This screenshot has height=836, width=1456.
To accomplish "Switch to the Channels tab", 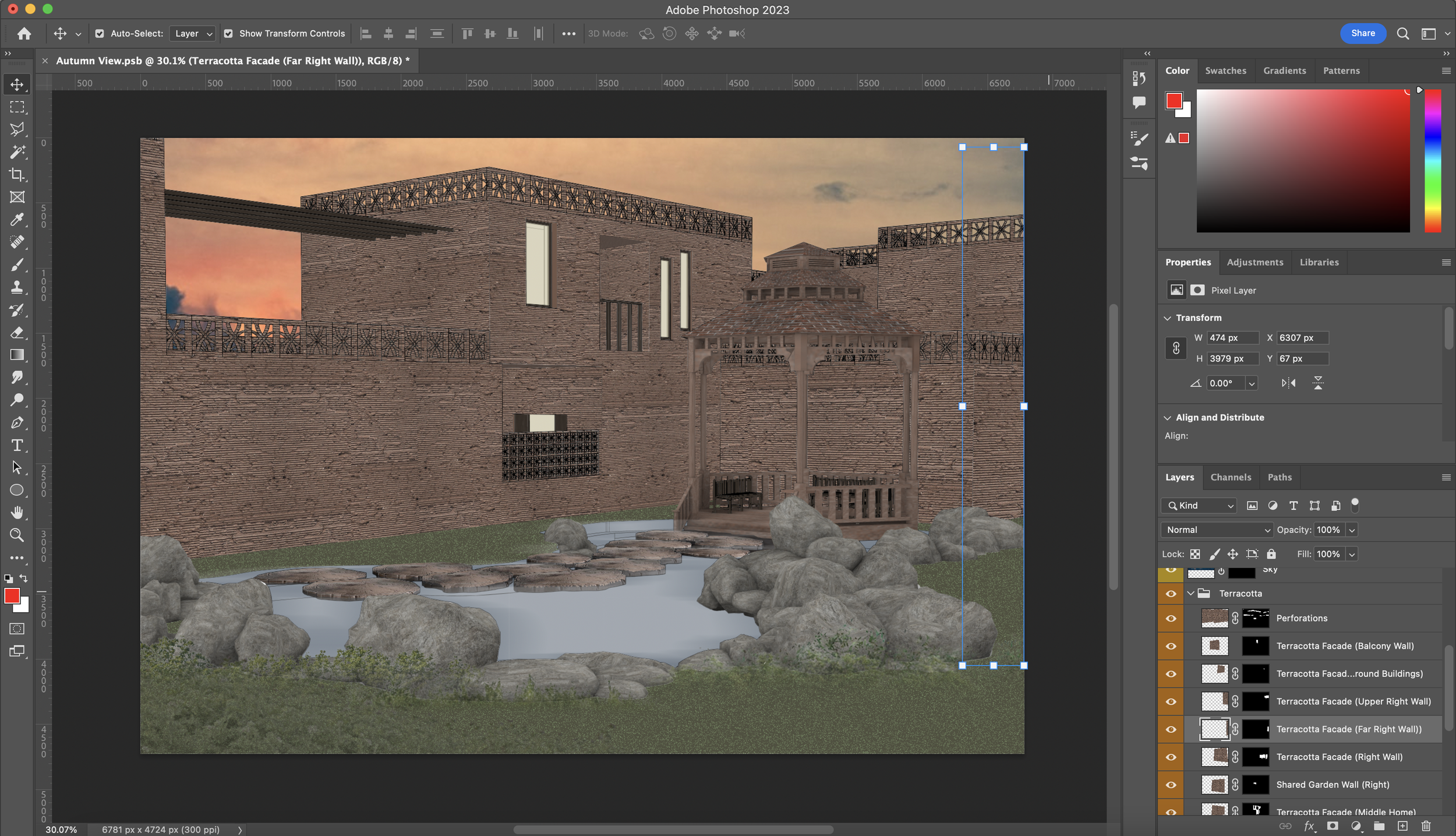I will (x=1231, y=477).
